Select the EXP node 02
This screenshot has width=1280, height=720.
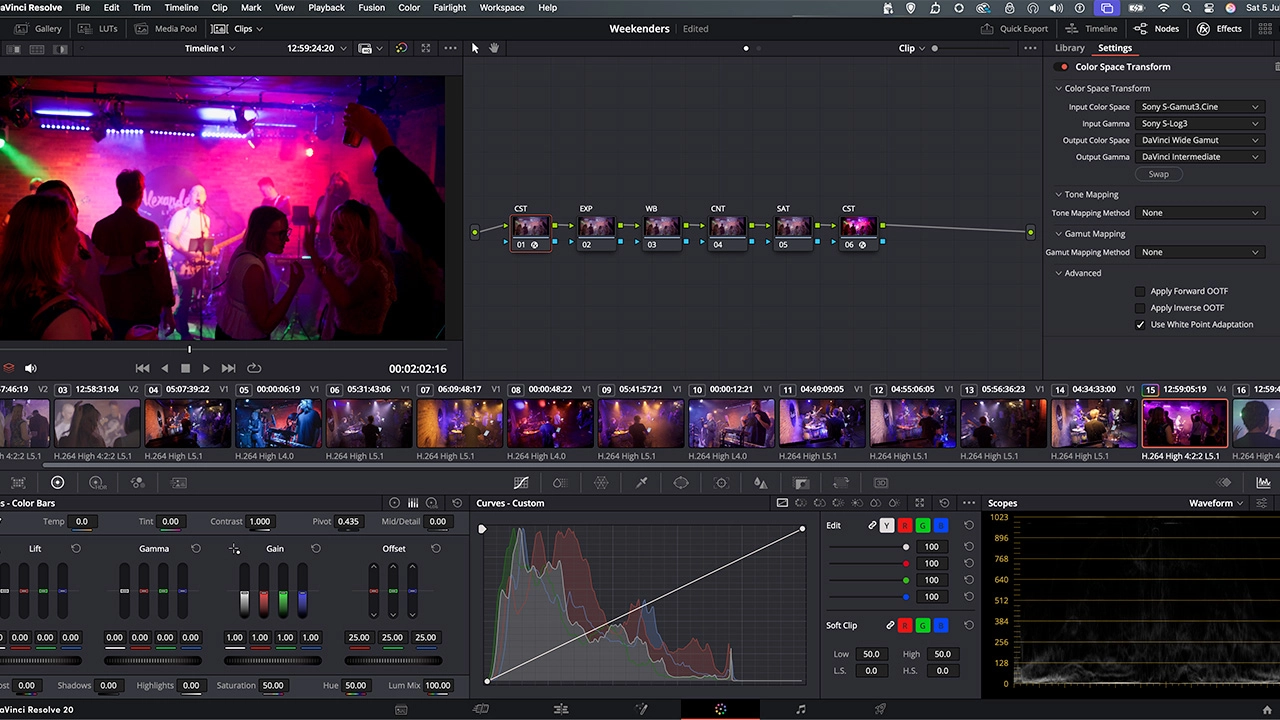pos(596,232)
